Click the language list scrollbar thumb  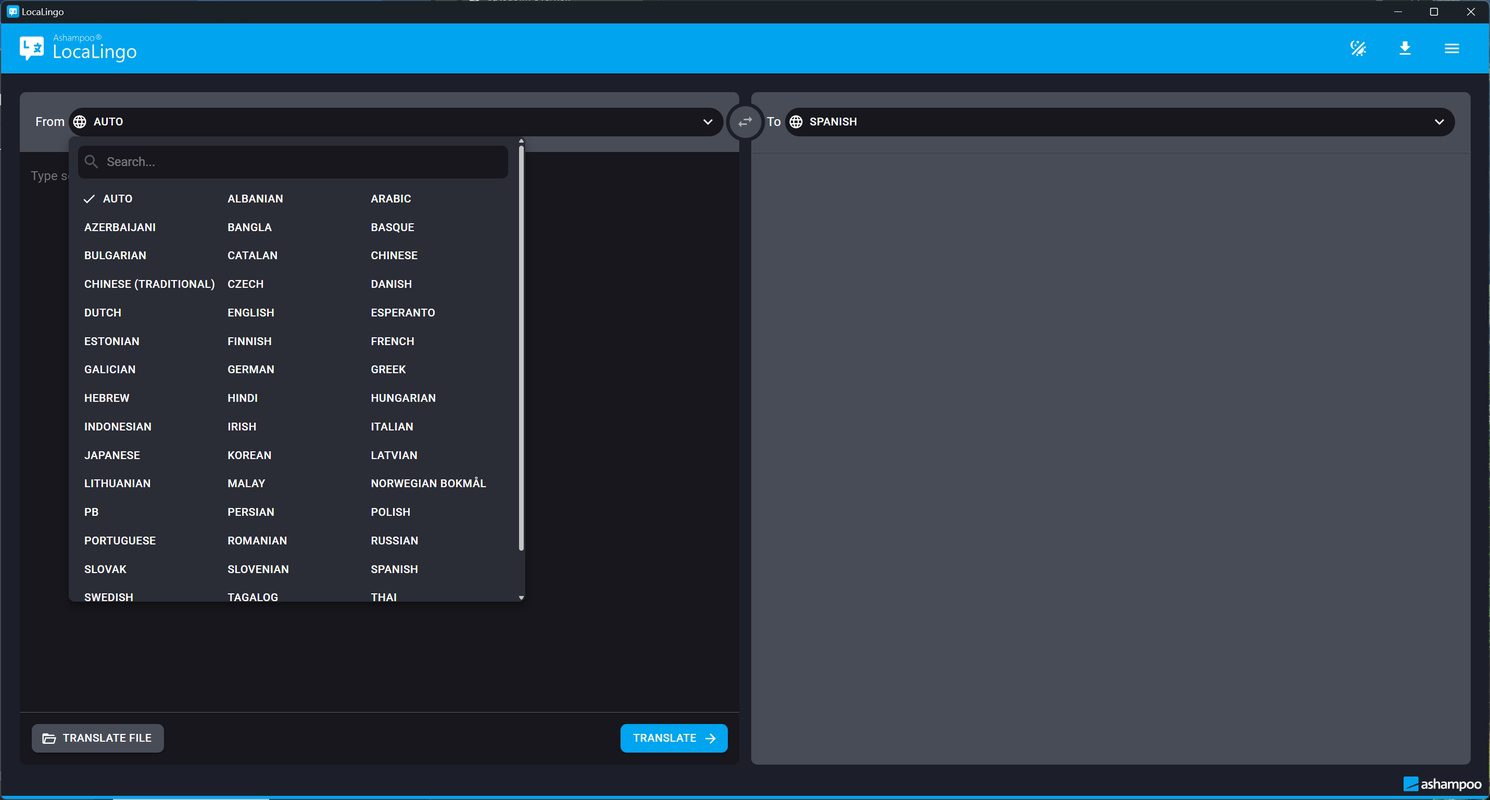(x=521, y=348)
